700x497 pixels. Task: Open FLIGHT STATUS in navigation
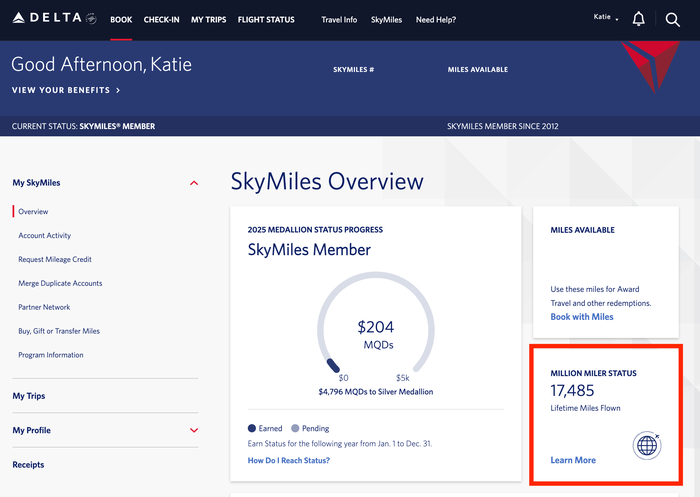(266, 20)
